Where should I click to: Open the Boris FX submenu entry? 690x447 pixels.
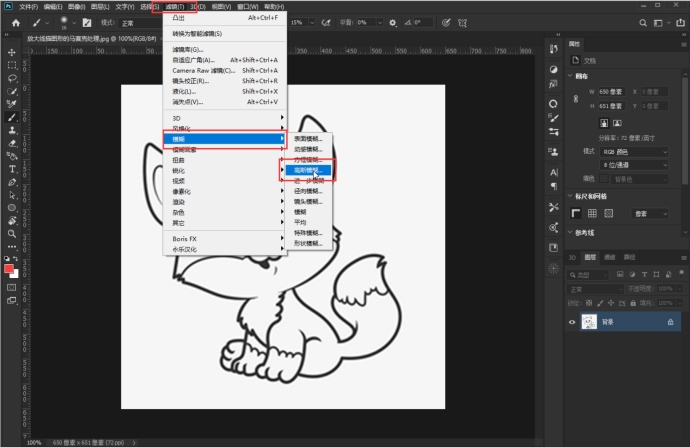tap(225, 238)
